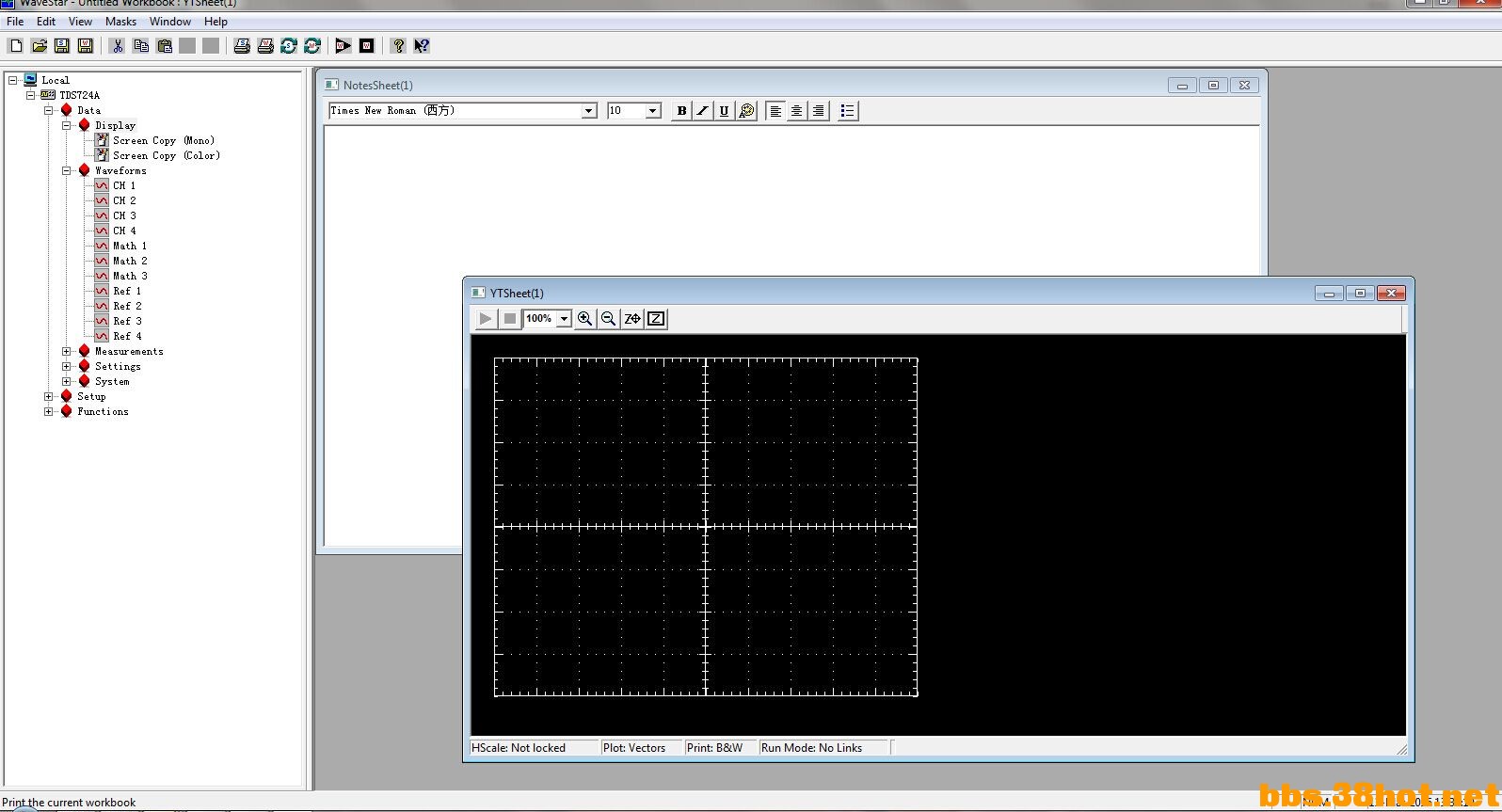The height and width of the screenshot is (812, 1502).
Task: Open the Window menu
Action: [x=169, y=22]
